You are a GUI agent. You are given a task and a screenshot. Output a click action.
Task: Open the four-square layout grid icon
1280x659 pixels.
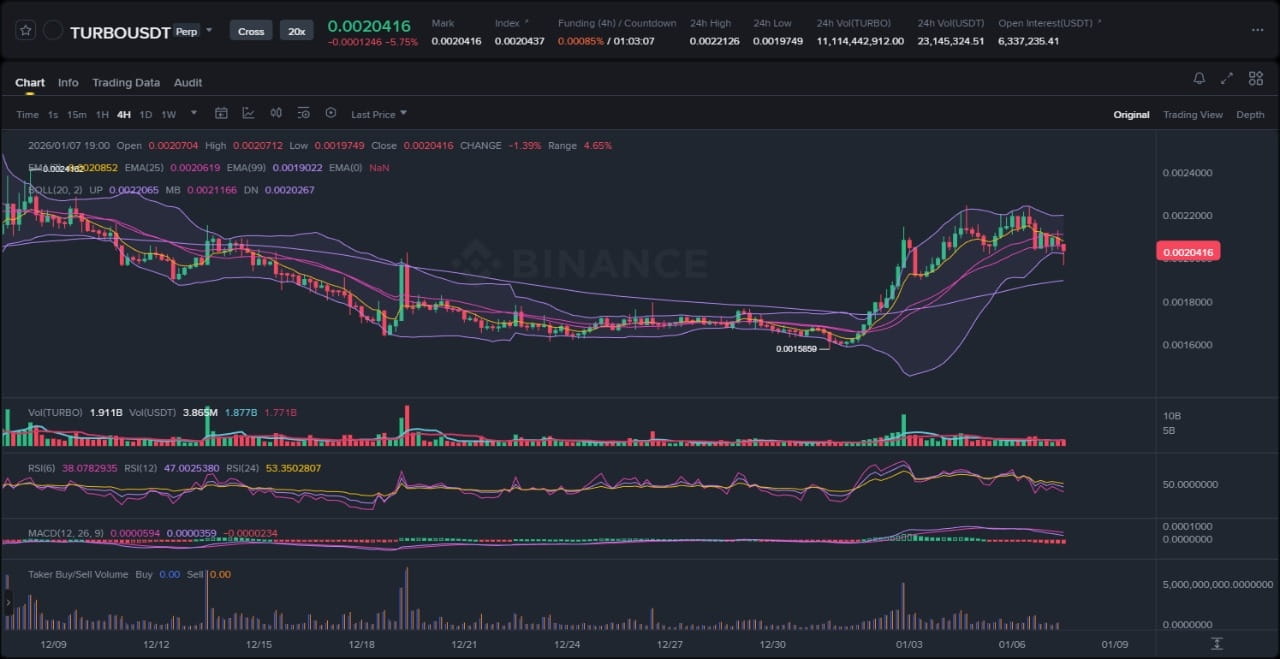[1255, 79]
